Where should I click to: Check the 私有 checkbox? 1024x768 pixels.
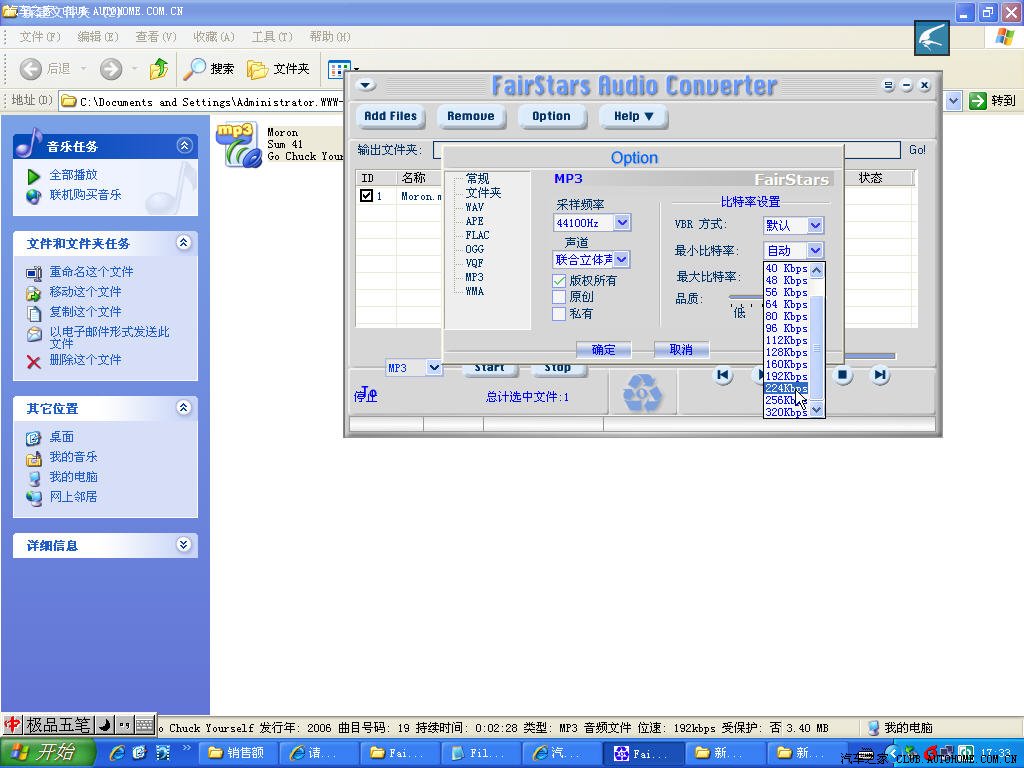(x=559, y=314)
